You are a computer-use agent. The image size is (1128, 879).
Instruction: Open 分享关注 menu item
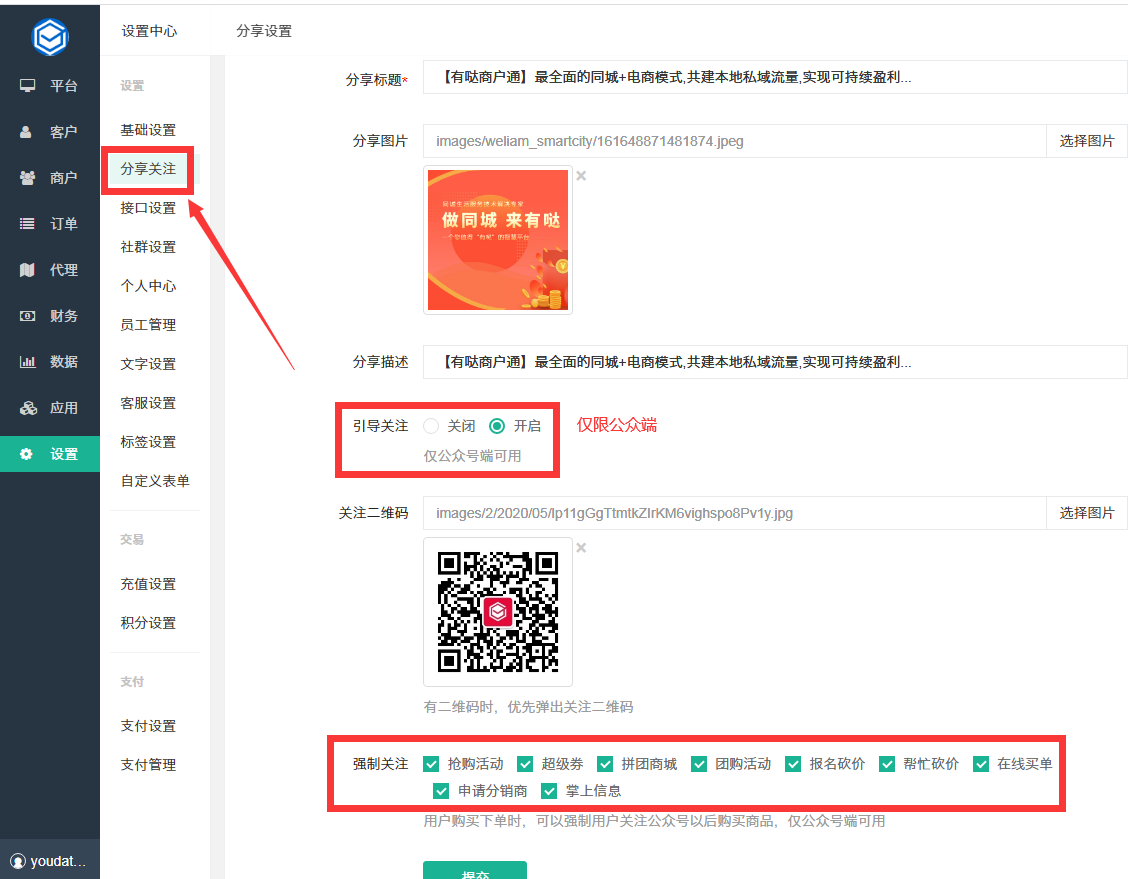click(x=148, y=169)
